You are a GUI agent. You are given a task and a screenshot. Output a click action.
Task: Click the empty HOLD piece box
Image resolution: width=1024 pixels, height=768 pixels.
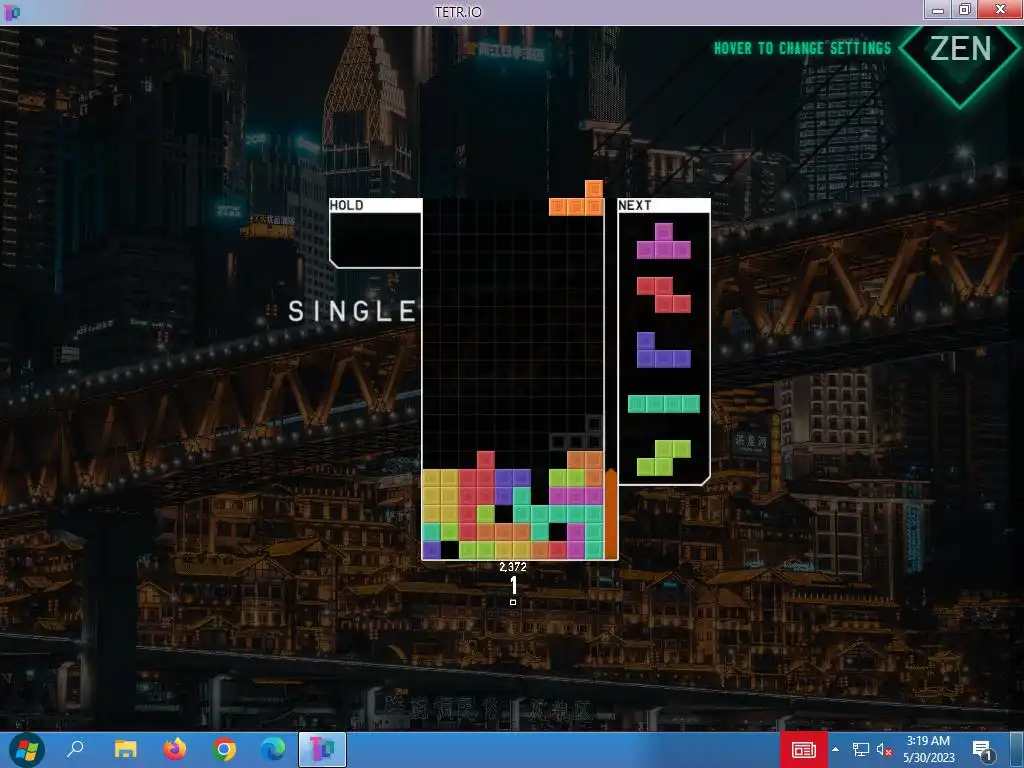pyautogui.click(x=376, y=240)
